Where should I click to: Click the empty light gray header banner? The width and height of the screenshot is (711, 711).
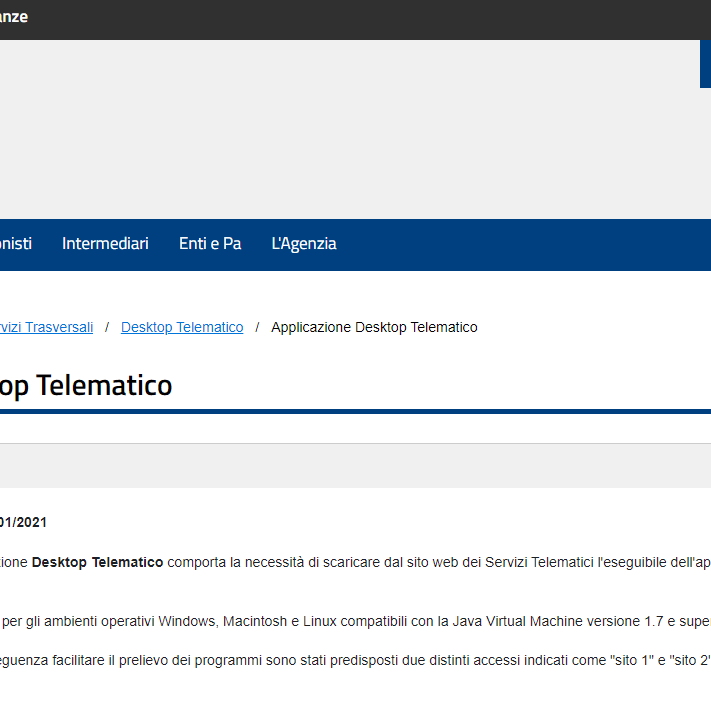[x=350, y=130]
